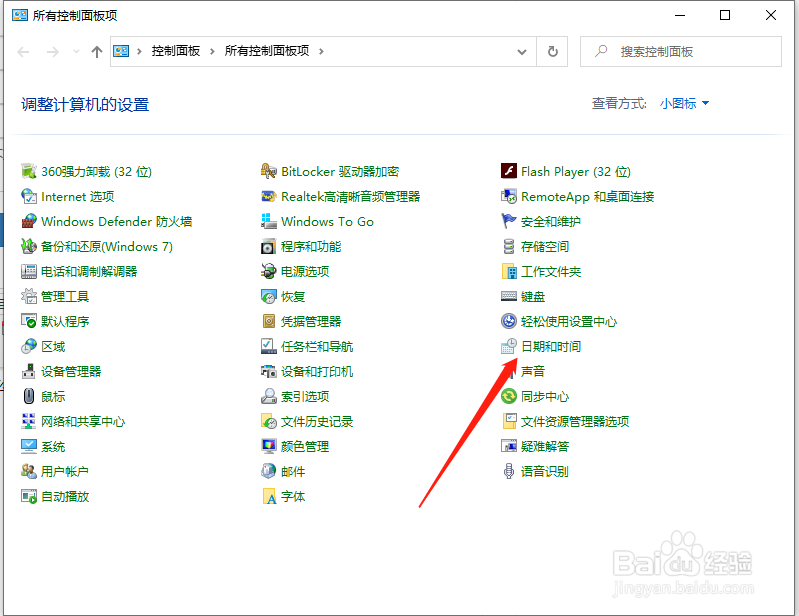Click the 电源选项 icon

pos(269,271)
